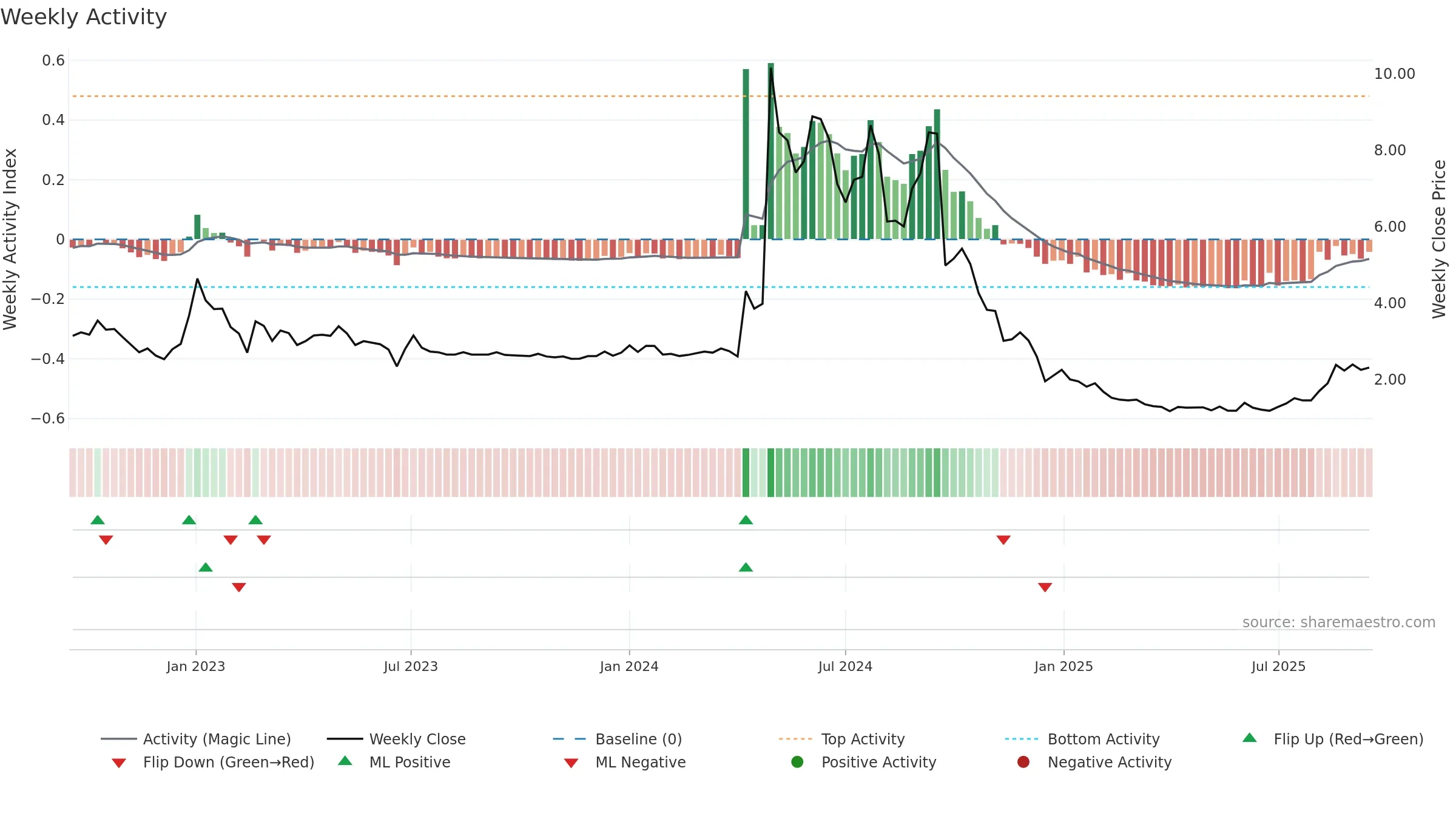The width and height of the screenshot is (1456, 819).
Task: Click the earliest green Flip Up triangle marker
Action: (98, 520)
